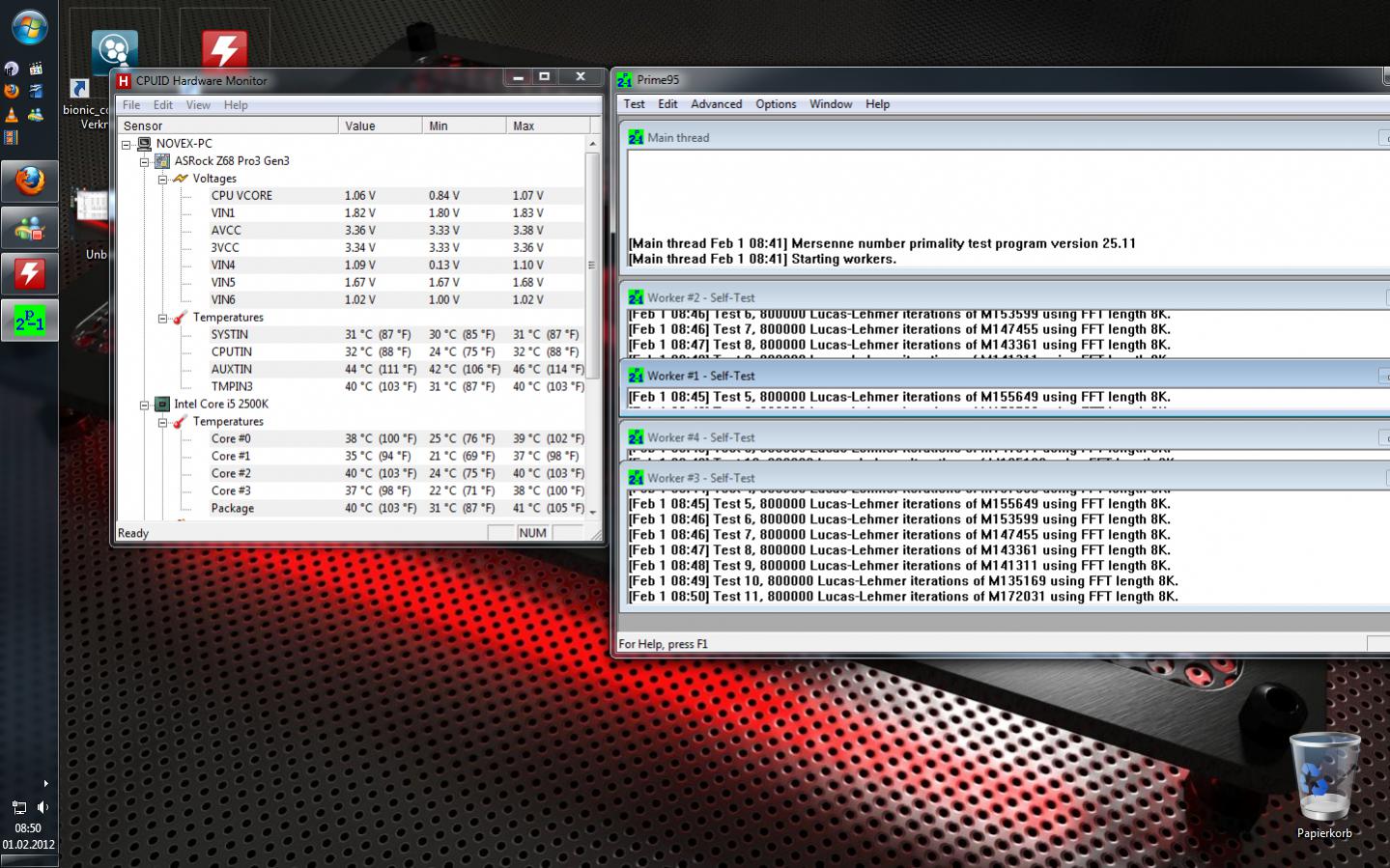Screen dimensions: 1390x868
Task: Click the Worker #2 Self-Test window icon
Action: point(636,297)
